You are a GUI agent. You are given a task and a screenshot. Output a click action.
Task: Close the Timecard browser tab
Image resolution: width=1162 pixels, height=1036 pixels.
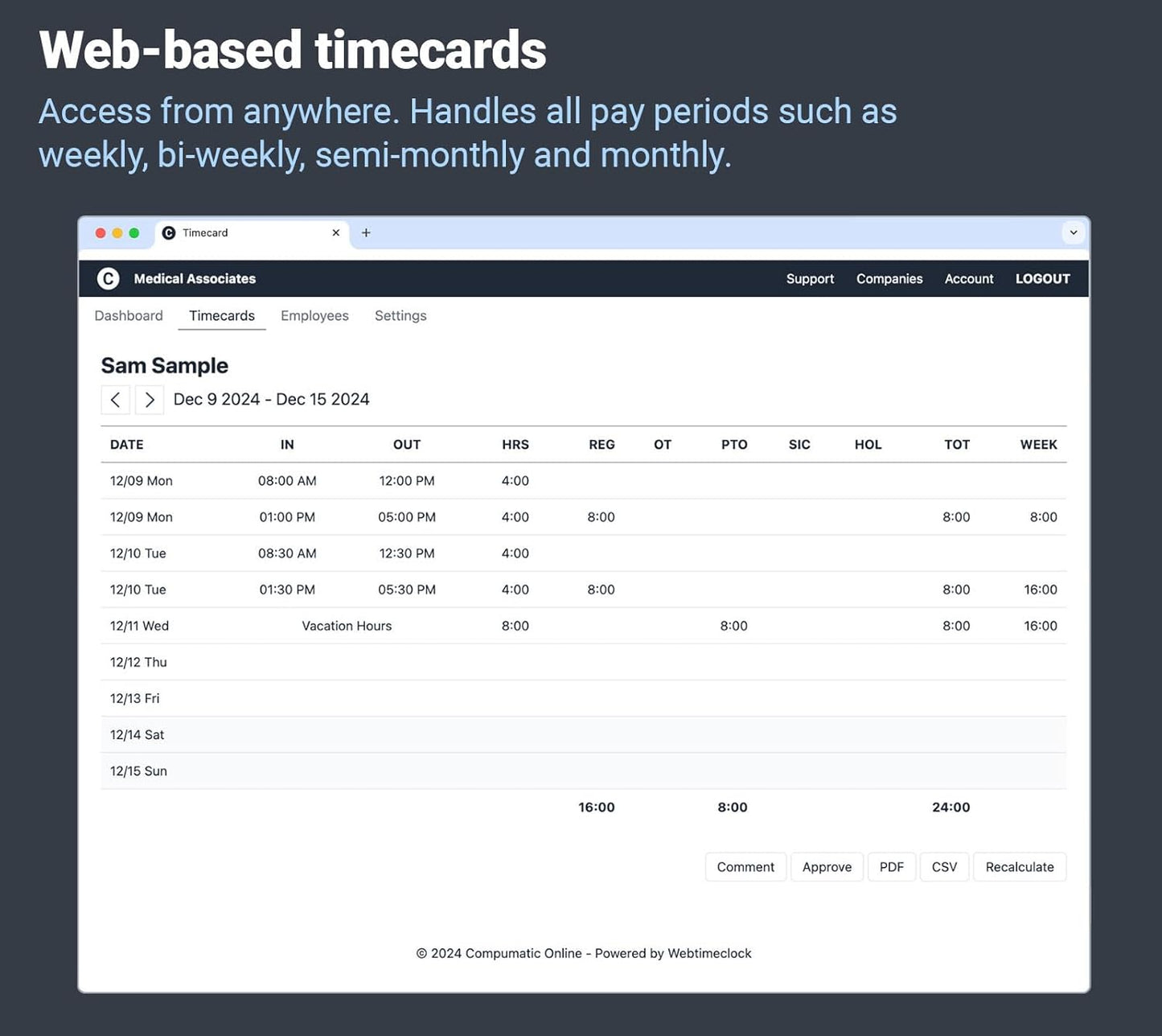[x=336, y=232]
